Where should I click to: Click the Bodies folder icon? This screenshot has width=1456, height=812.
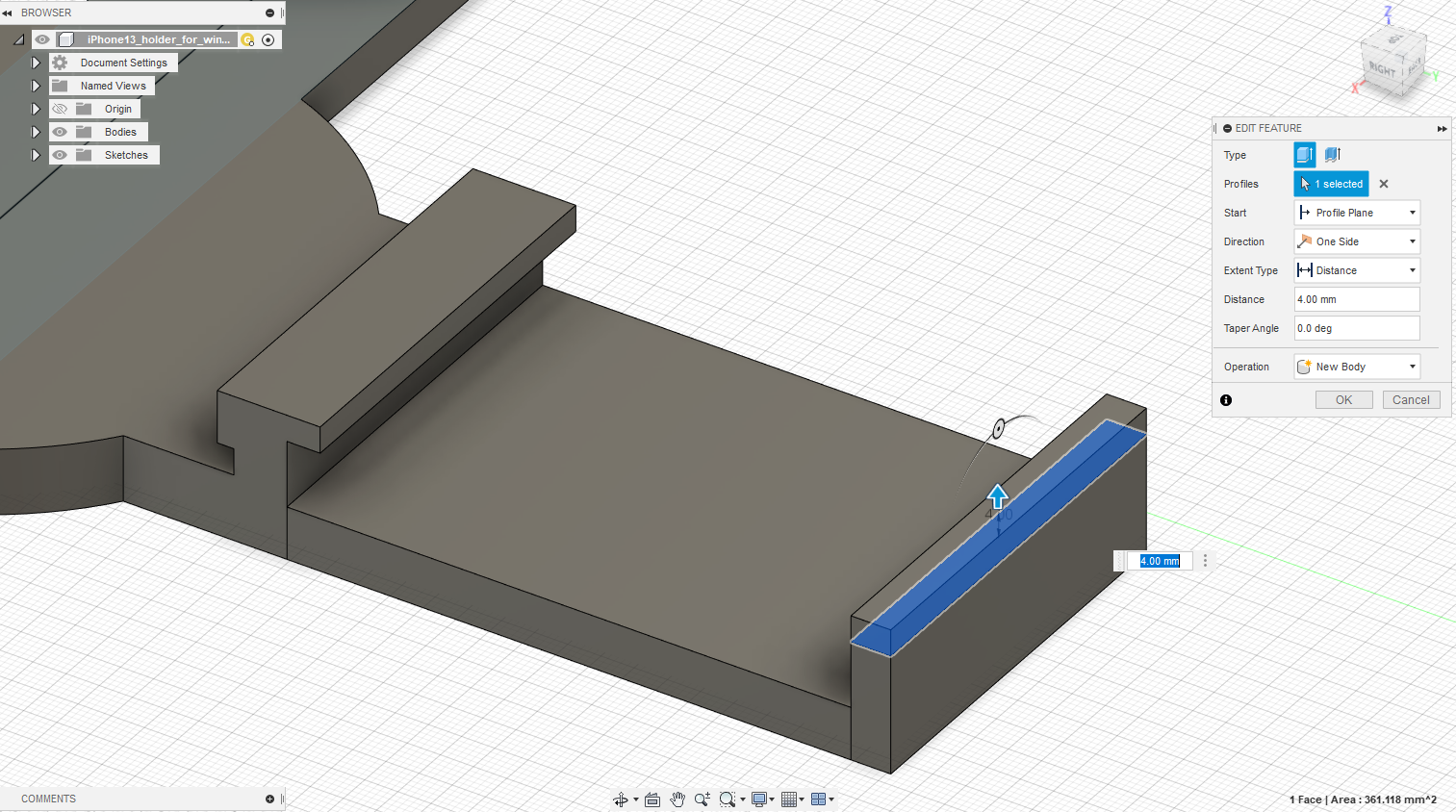coord(84,132)
